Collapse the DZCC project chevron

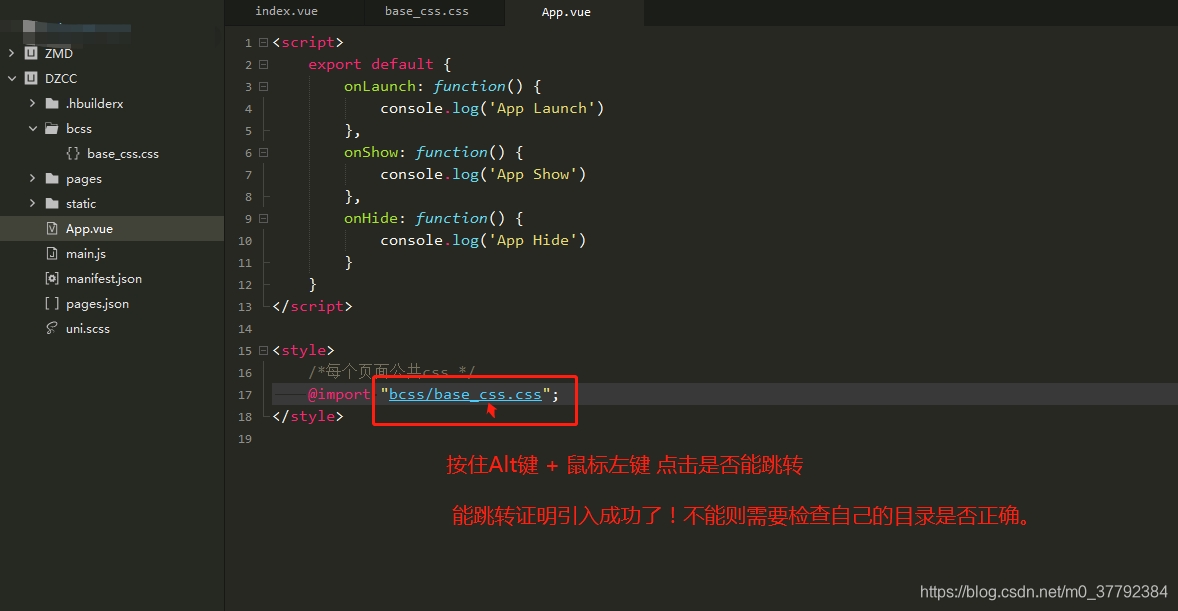[11, 78]
